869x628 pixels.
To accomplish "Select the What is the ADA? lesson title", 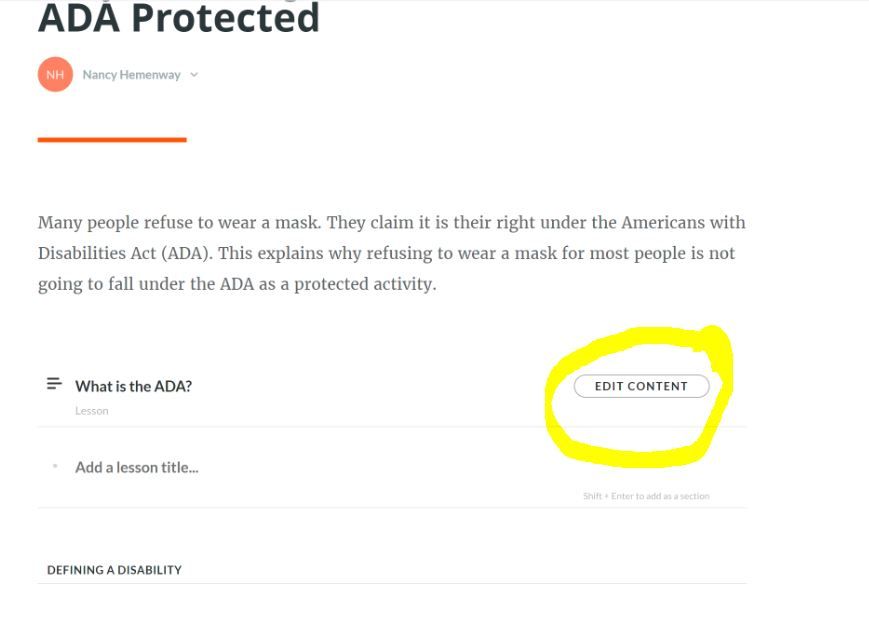I will 133,386.
